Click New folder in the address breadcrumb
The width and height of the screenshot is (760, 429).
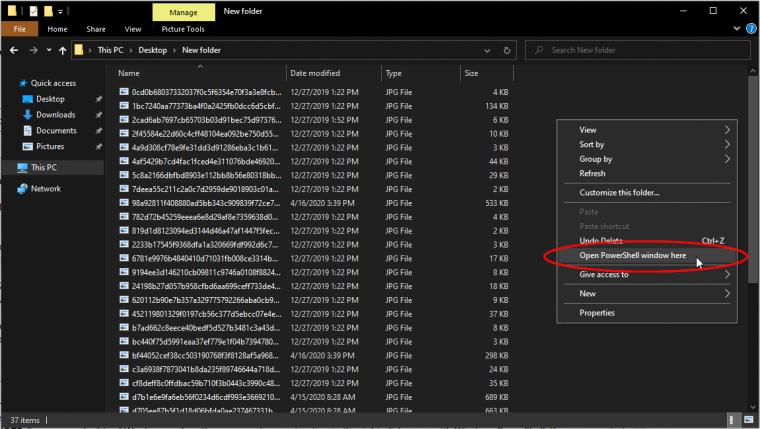(x=201, y=50)
